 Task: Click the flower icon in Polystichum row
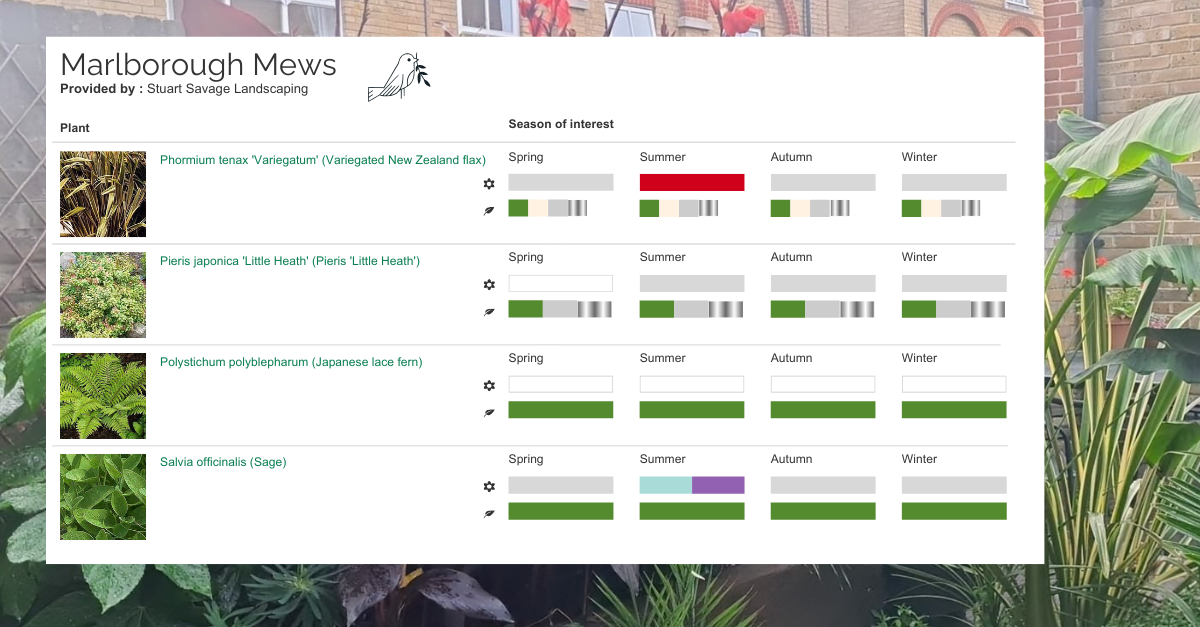click(489, 386)
